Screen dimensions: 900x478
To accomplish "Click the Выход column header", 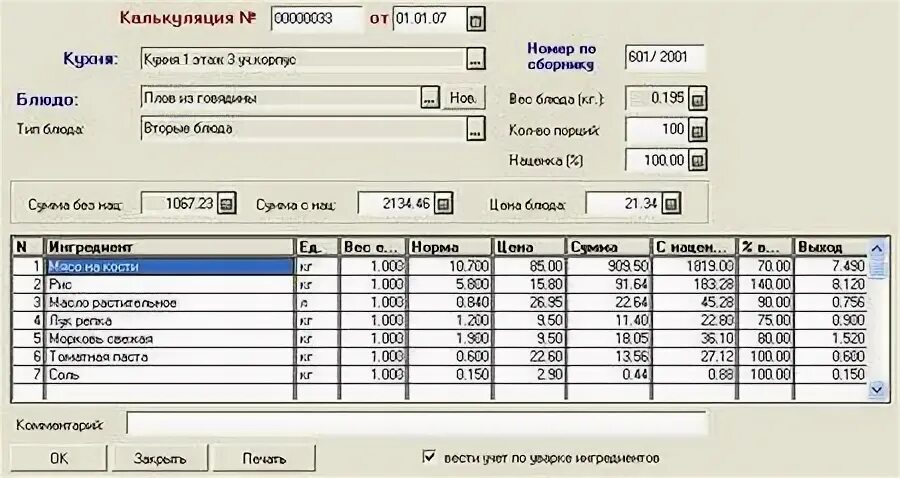I will pyautogui.click(x=830, y=247).
